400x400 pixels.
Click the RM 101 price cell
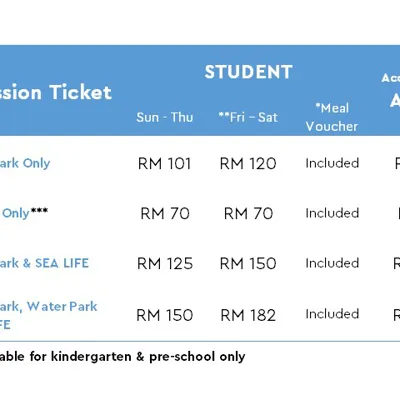165,164
